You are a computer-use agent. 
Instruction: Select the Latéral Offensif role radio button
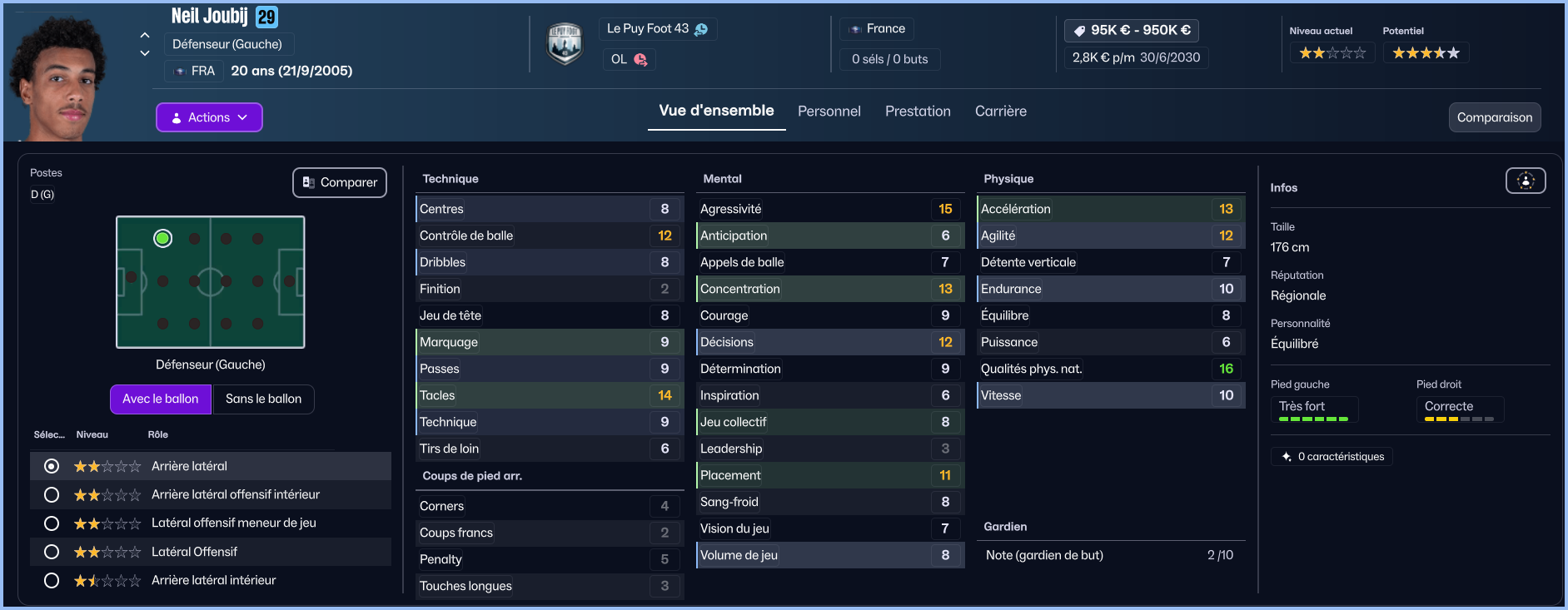52,552
